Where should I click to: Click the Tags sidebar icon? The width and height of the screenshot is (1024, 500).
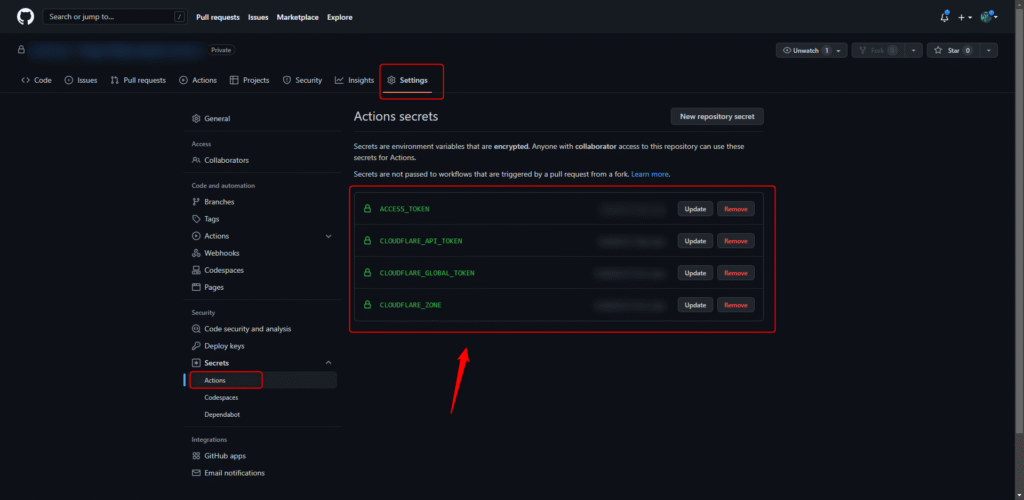coord(196,219)
